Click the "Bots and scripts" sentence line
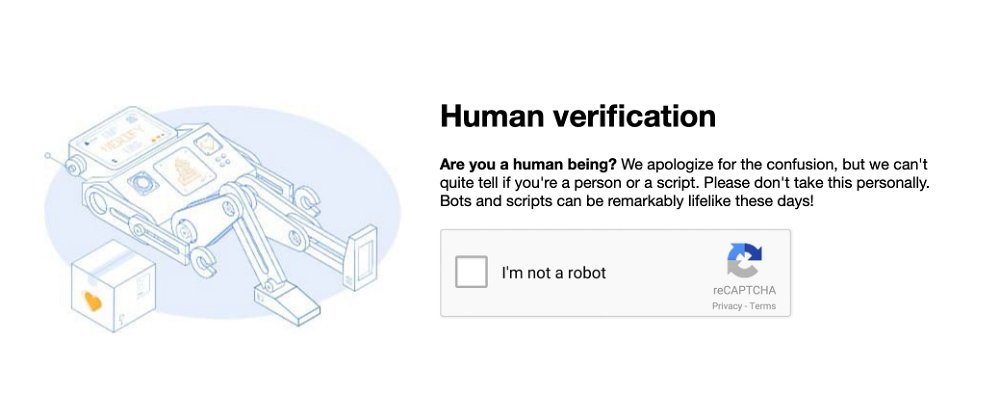 click(626, 202)
